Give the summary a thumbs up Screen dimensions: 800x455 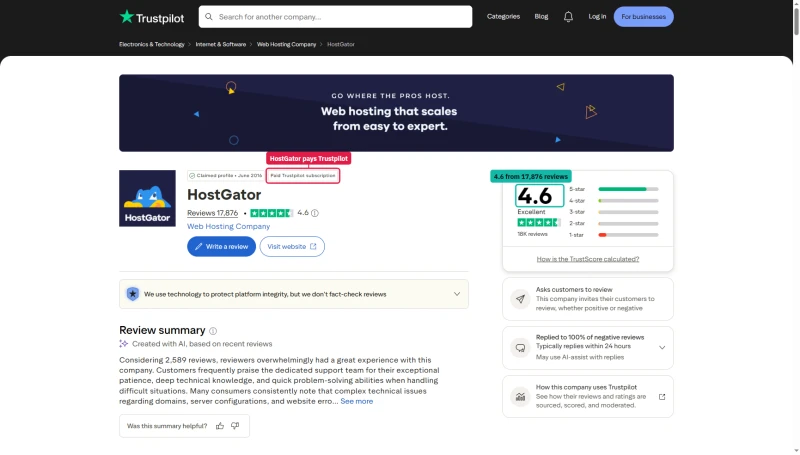220,426
